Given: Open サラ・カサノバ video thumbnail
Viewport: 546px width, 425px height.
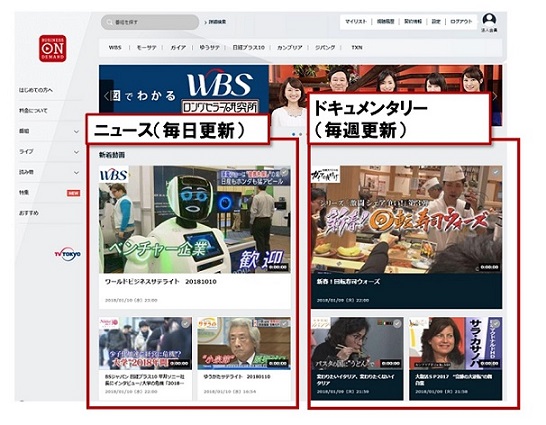Looking at the screenshot, I should tap(456, 344).
